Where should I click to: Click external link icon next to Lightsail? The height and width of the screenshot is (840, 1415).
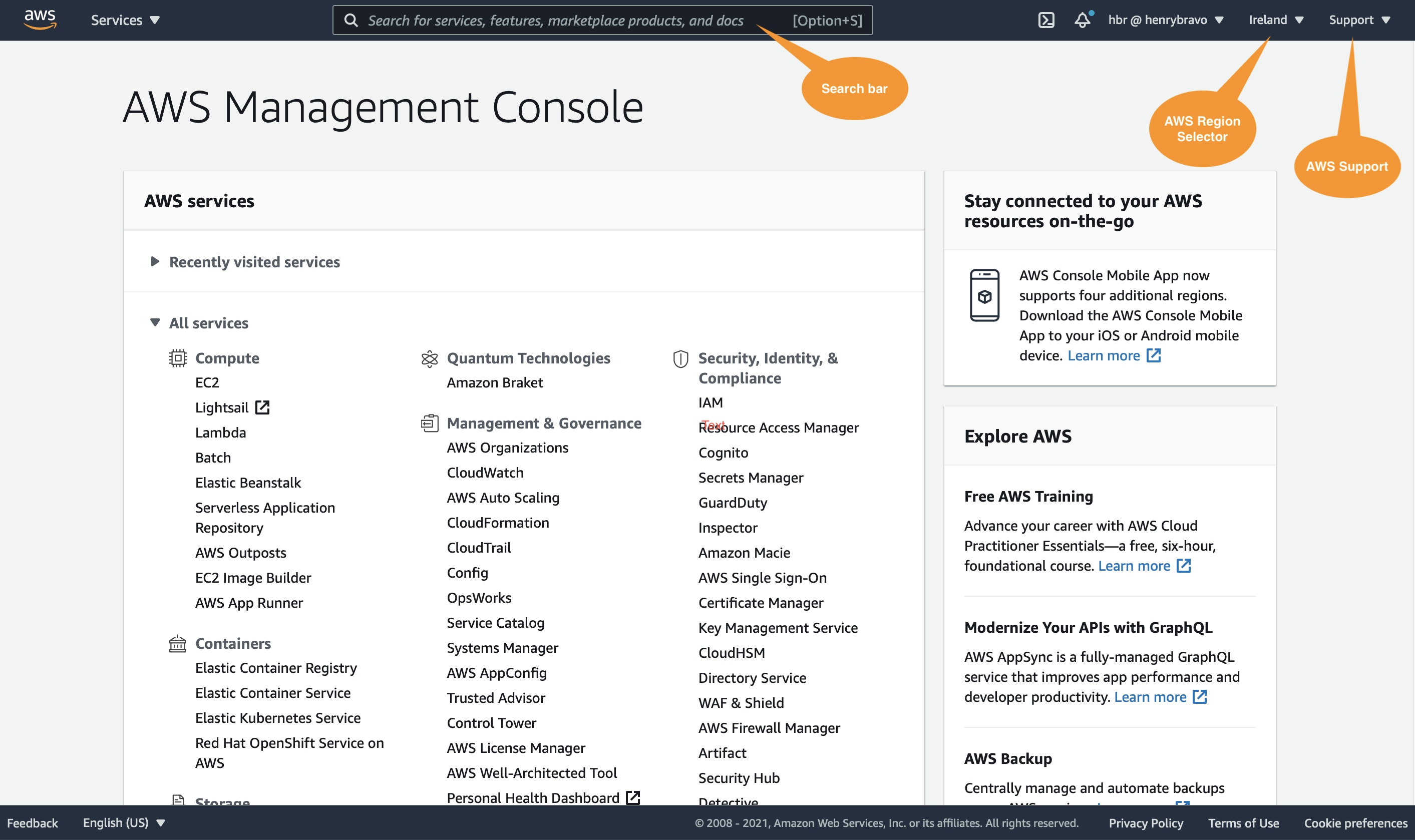point(262,407)
